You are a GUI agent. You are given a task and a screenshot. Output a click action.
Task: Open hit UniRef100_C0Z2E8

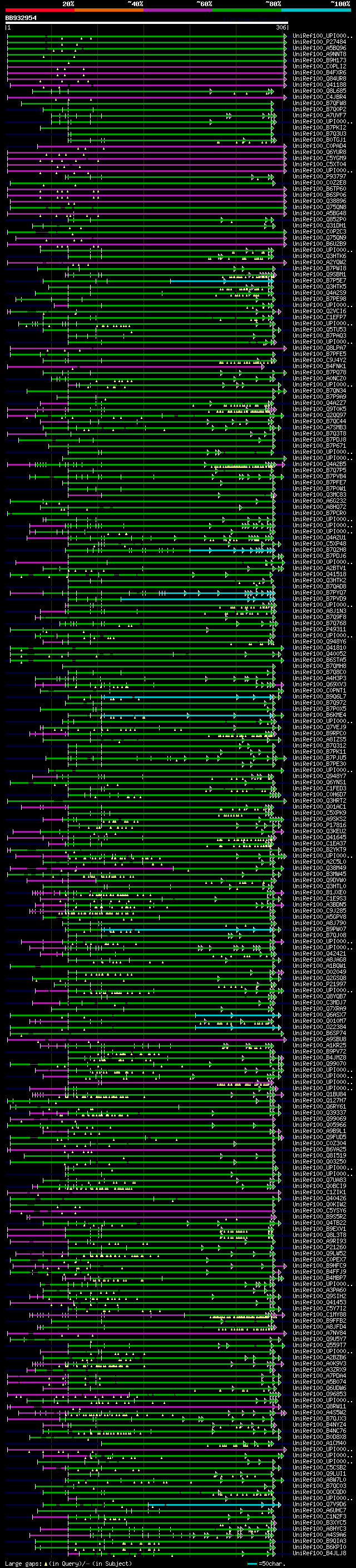319,183
